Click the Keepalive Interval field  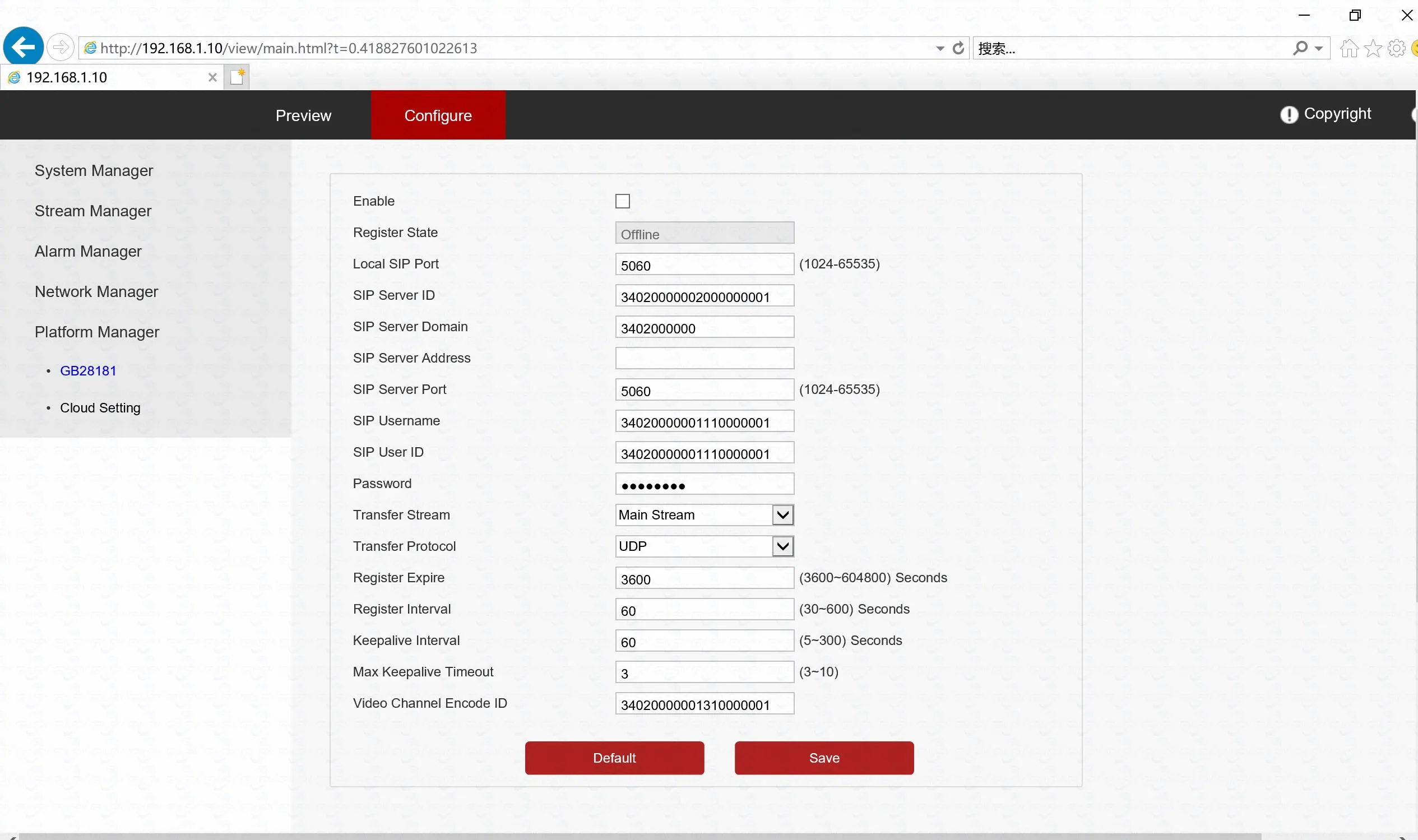coord(704,640)
